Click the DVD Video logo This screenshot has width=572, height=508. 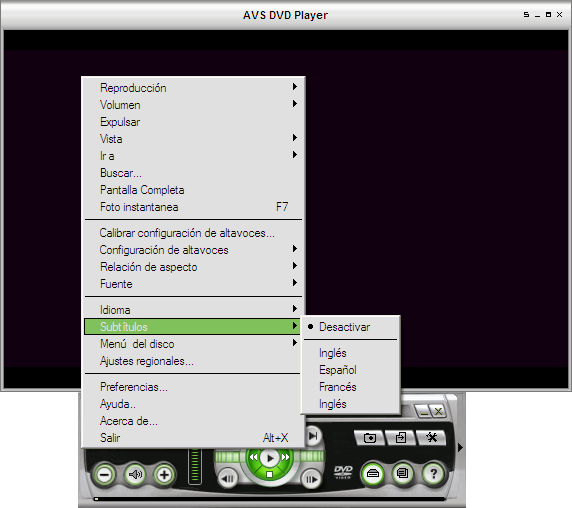[343, 472]
